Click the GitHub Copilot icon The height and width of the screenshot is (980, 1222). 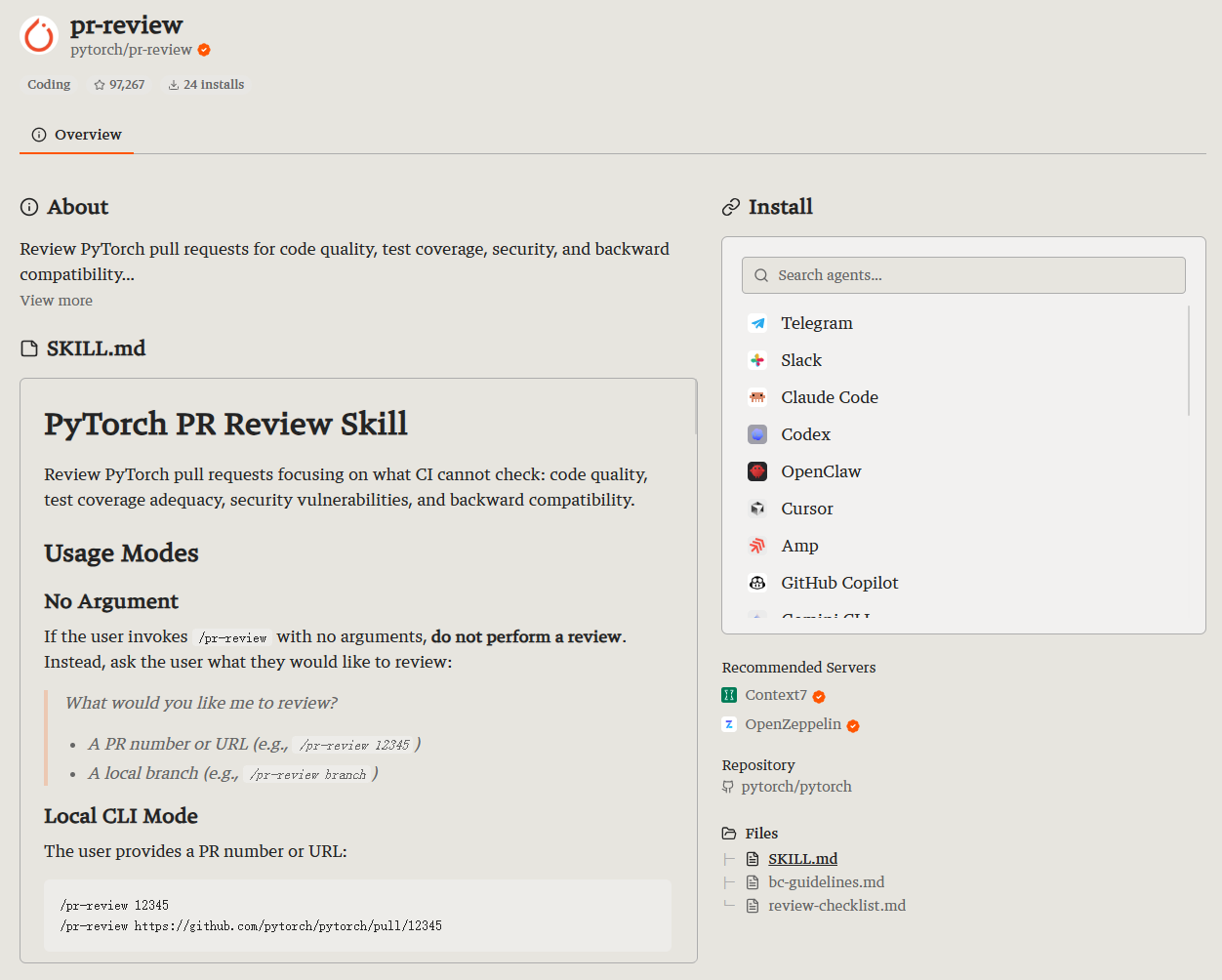click(x=757, y=583)
